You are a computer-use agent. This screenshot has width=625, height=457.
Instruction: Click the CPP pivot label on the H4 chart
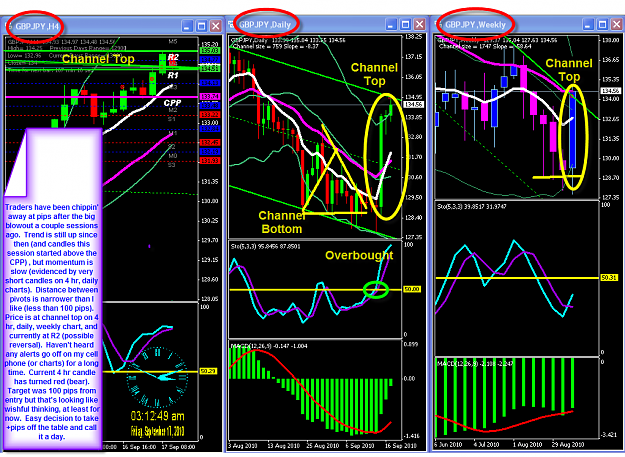[172, 103]
